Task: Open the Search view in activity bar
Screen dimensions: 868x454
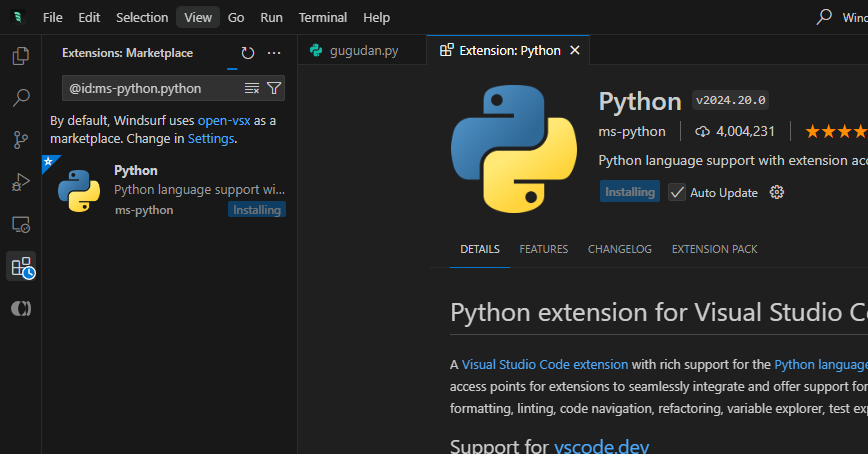Action: [x=20, y=97]
